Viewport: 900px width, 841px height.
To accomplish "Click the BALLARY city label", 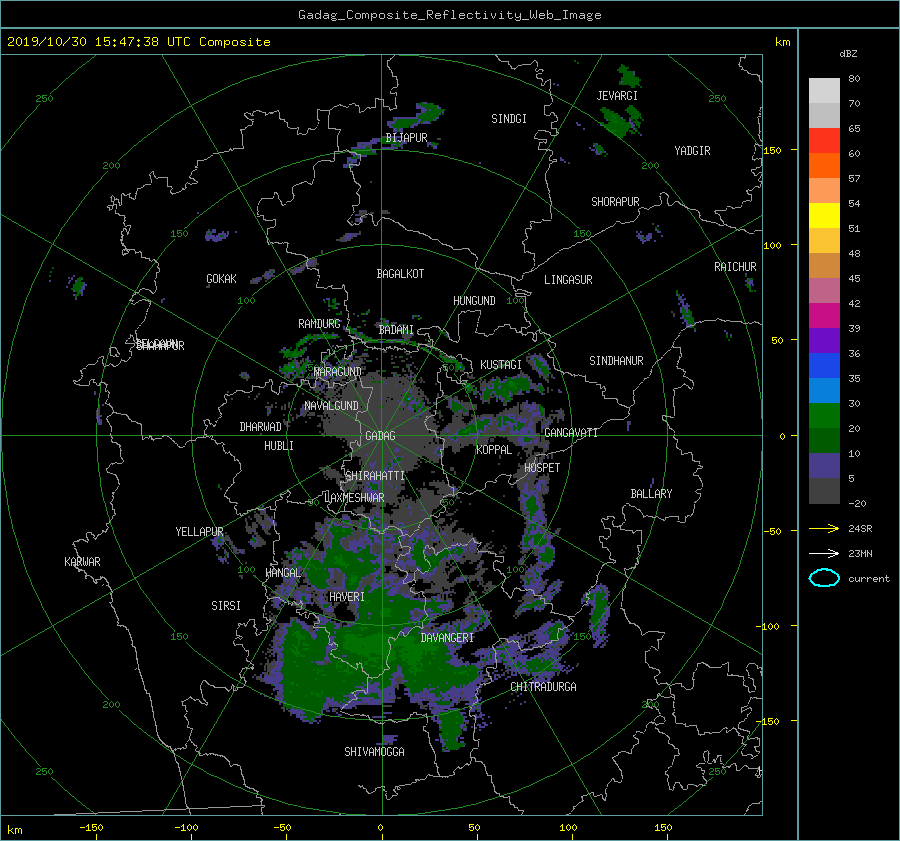I will tap(651, 494).
